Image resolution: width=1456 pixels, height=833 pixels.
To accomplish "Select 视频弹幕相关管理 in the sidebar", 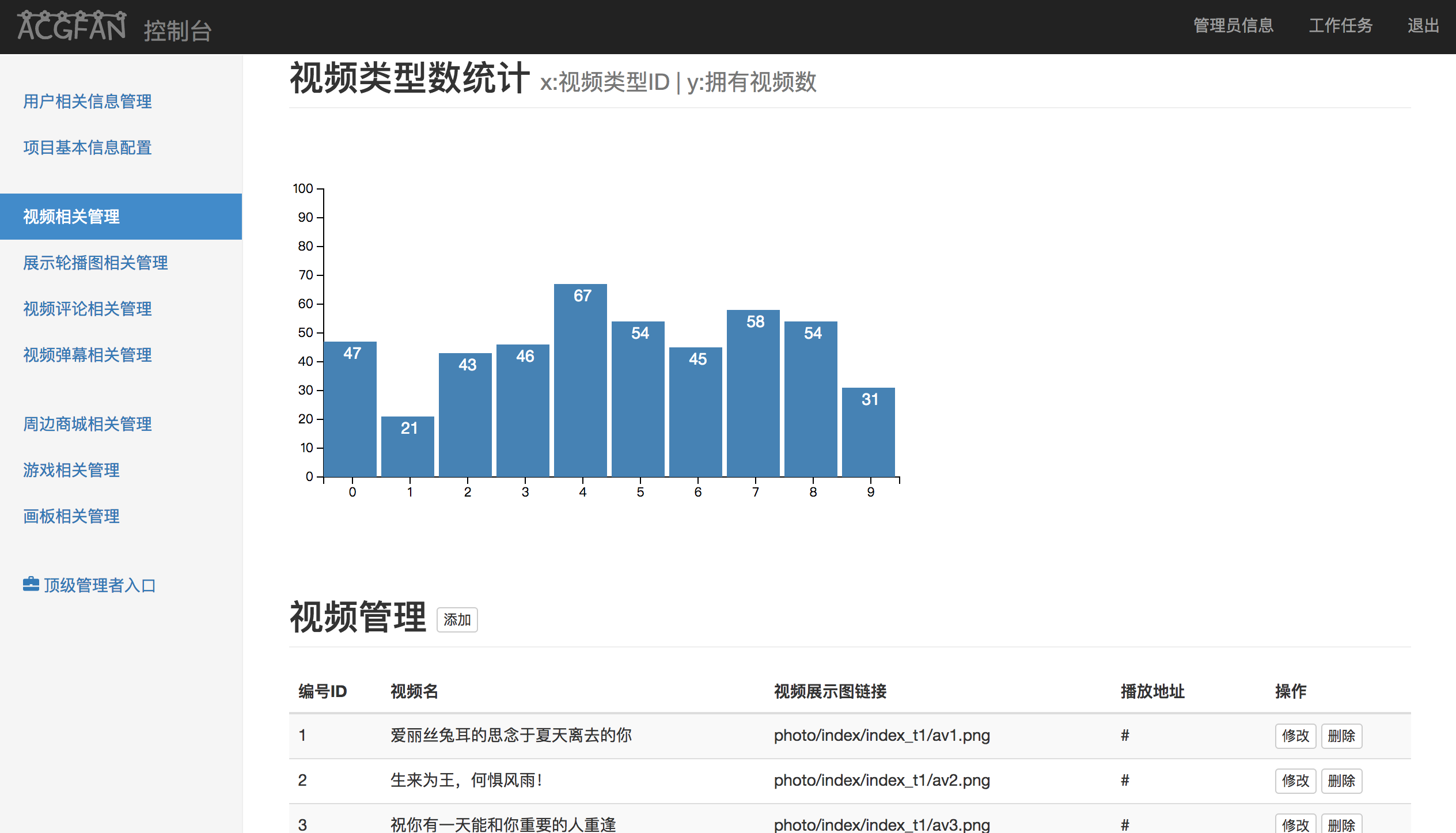I will pyautogui.click(x=88, y=355).
